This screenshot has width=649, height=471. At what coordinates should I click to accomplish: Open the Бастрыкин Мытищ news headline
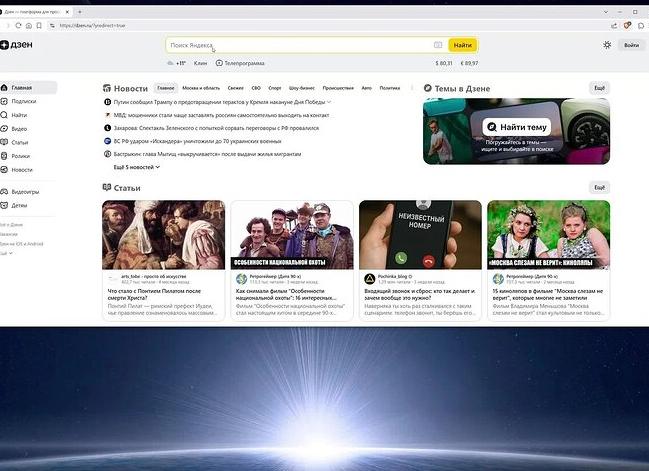207,154
